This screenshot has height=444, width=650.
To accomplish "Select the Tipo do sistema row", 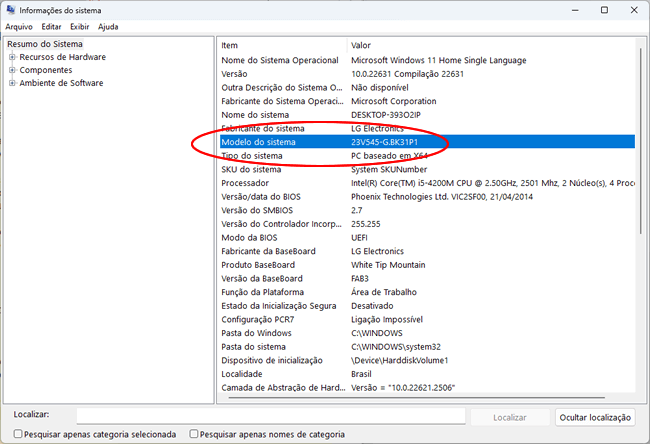I will click(x=427, y=155).
